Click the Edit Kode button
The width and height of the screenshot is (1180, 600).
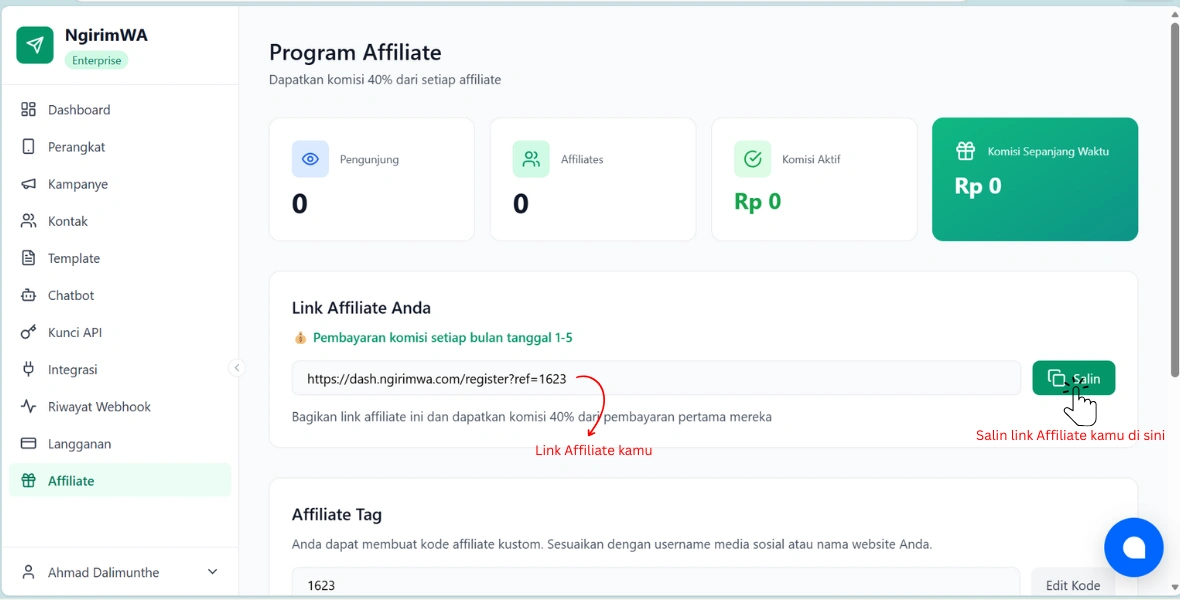tap(1072, 585)
